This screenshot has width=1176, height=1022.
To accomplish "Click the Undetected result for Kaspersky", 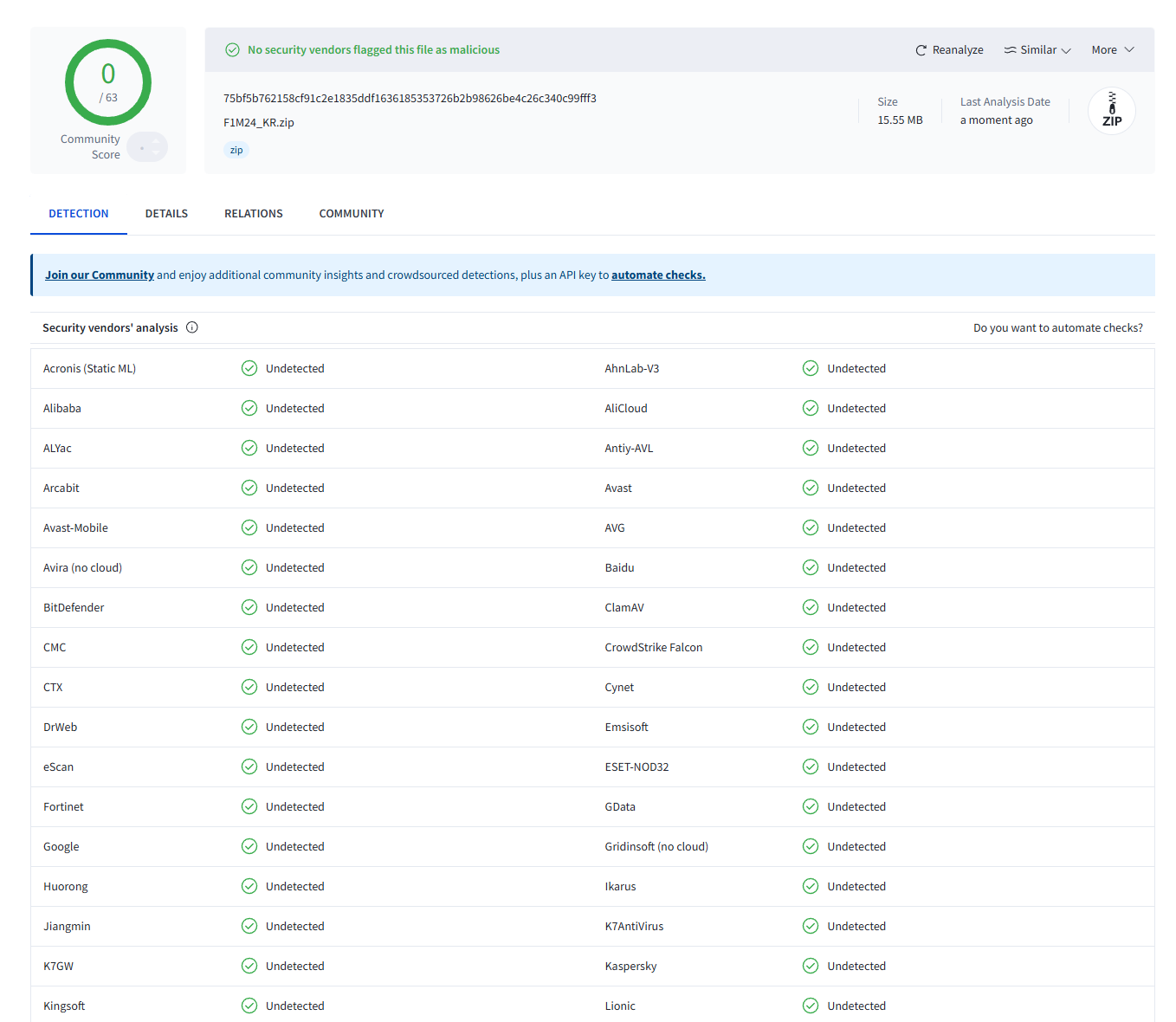I will coord(856,967).
